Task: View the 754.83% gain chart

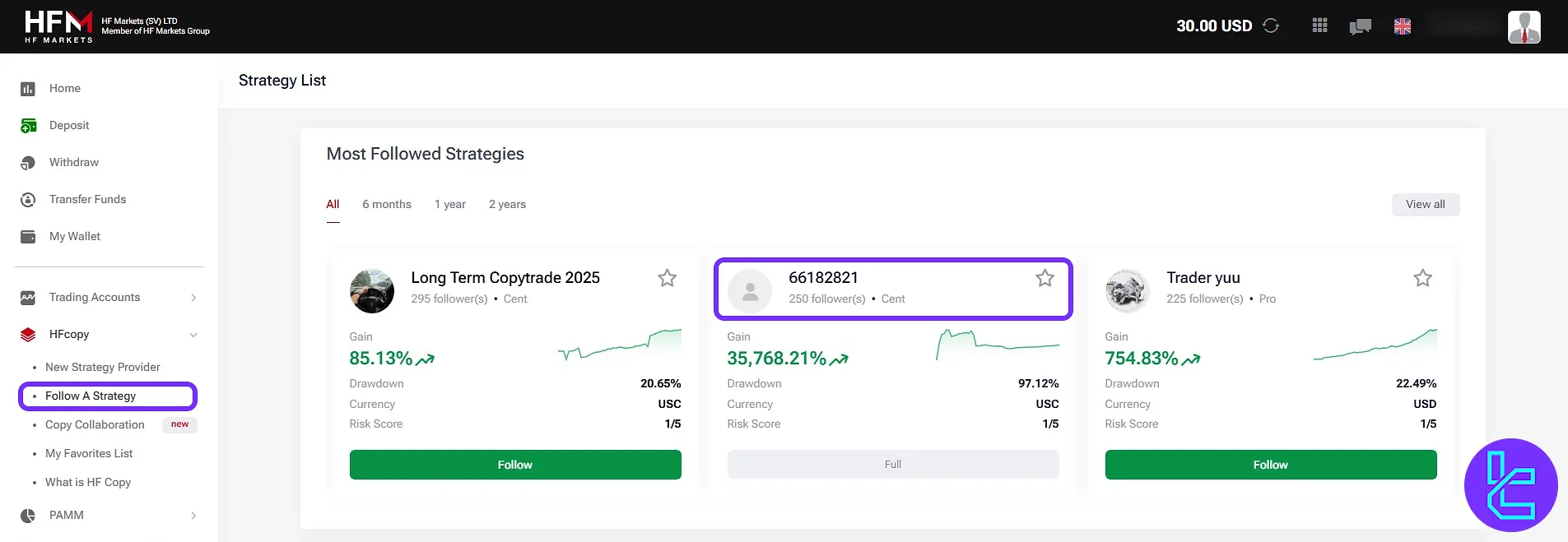Action: point(1375,345)
